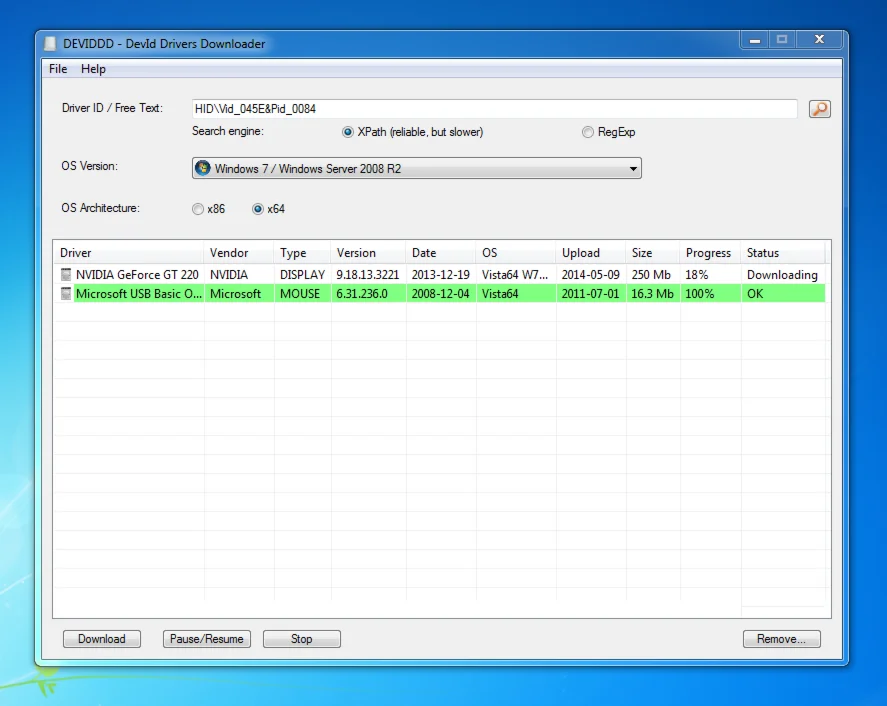The width and height of the screenshot is (887, 706).
Task: Click the DEVIDDD app icon in title bar
Action: pyautogui.click(x=51, y=43)
